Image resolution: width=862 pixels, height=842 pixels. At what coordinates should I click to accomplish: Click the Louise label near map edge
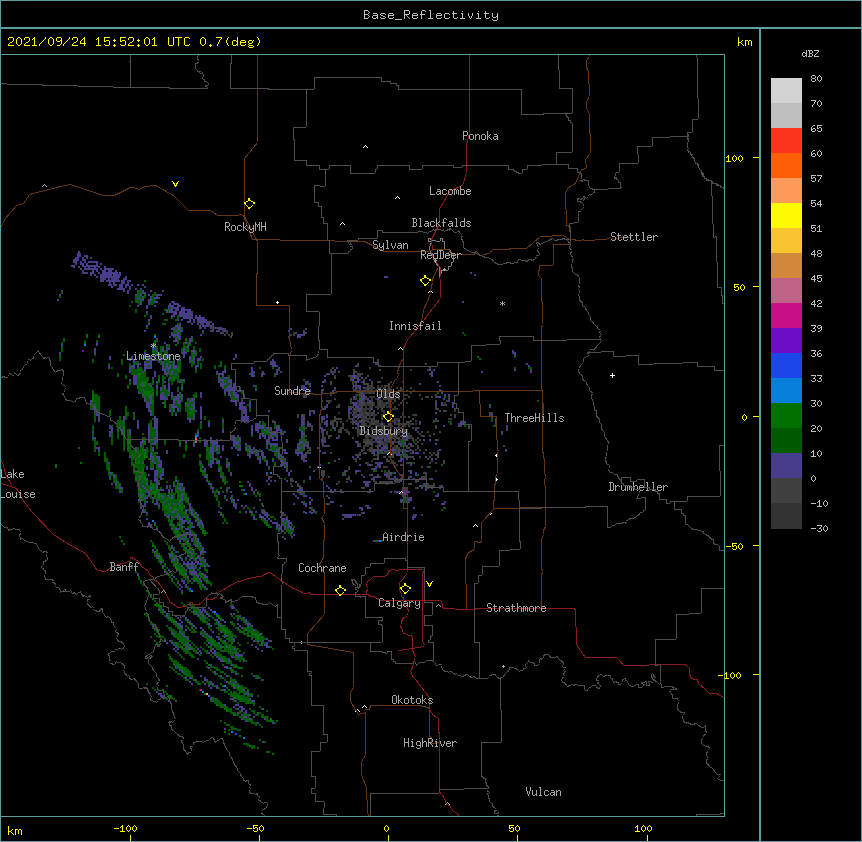(18, 495)
